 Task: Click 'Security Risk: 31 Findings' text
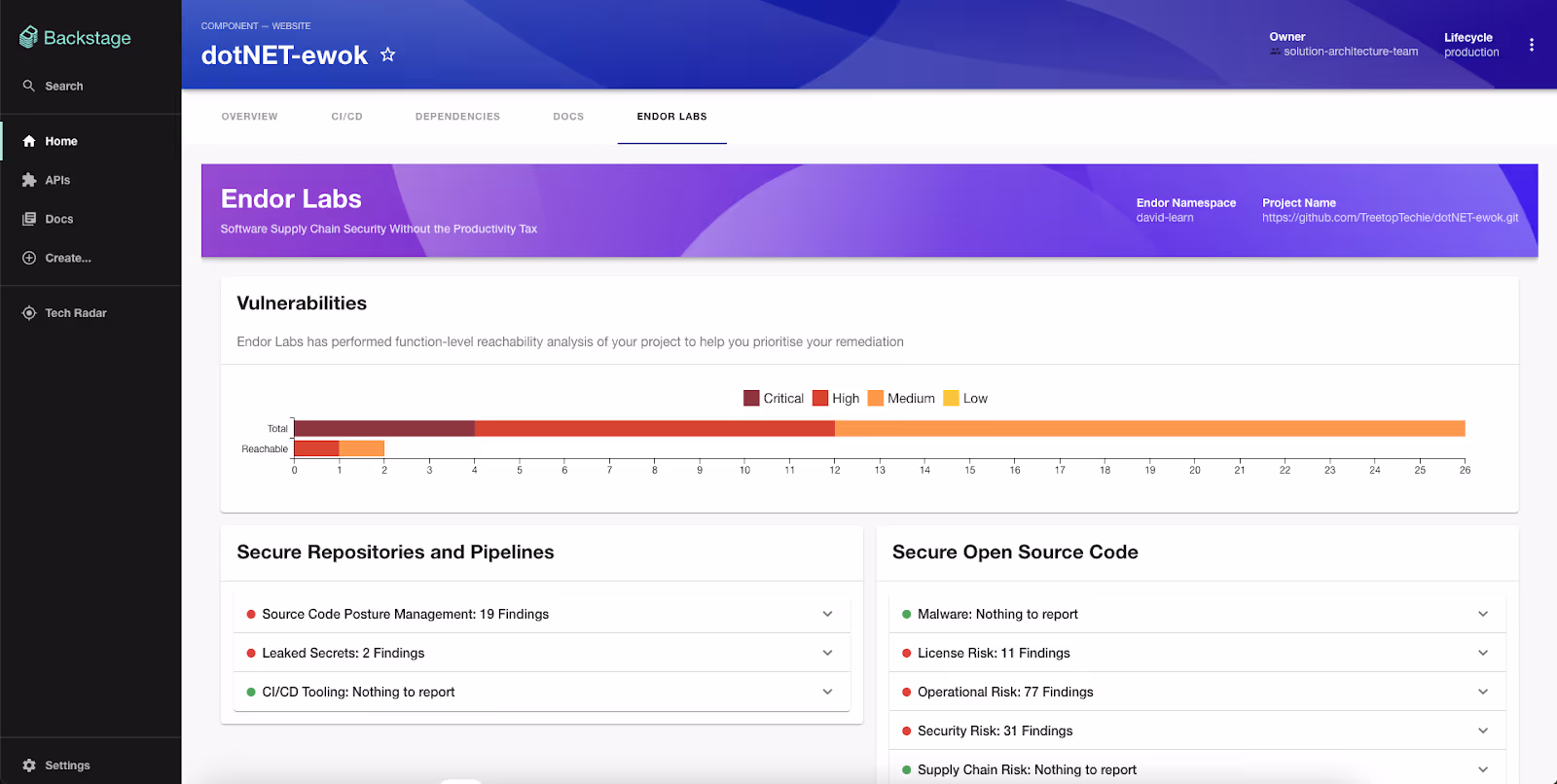click(x=995, y=731)
